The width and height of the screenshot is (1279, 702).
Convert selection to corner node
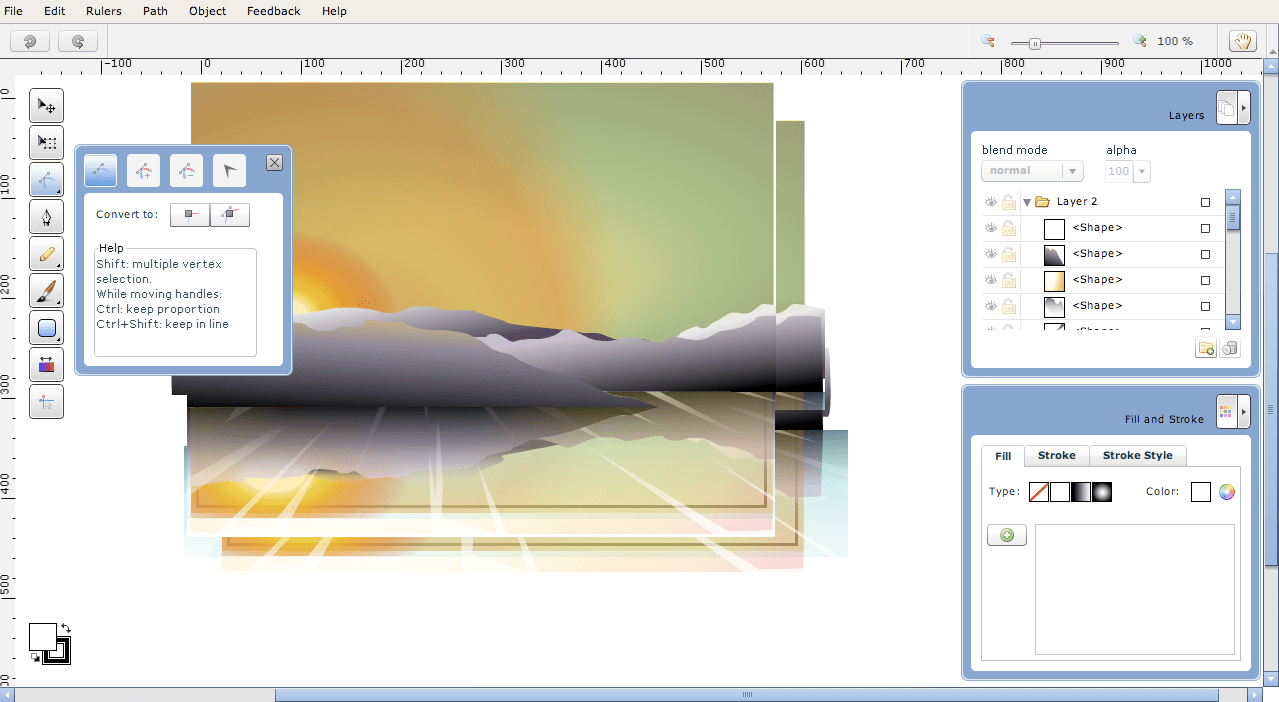tap(189, 214)
